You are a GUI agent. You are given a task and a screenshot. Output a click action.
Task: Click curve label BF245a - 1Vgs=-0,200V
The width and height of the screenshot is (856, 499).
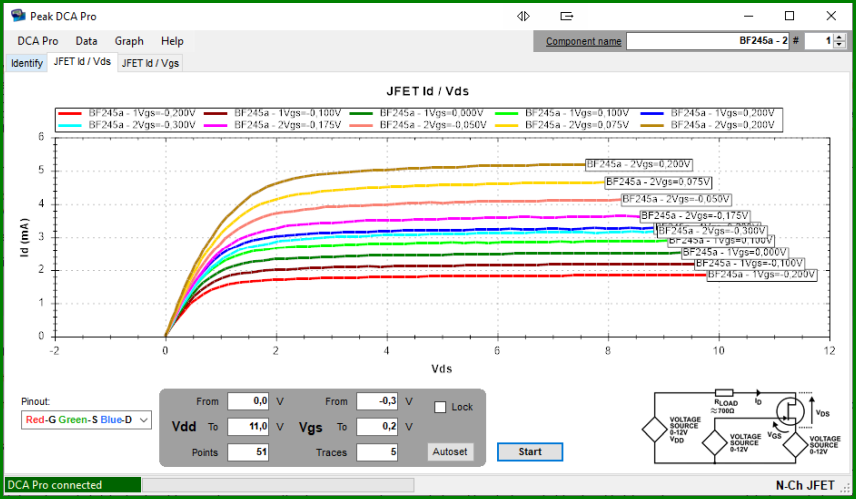click(762, 275)
